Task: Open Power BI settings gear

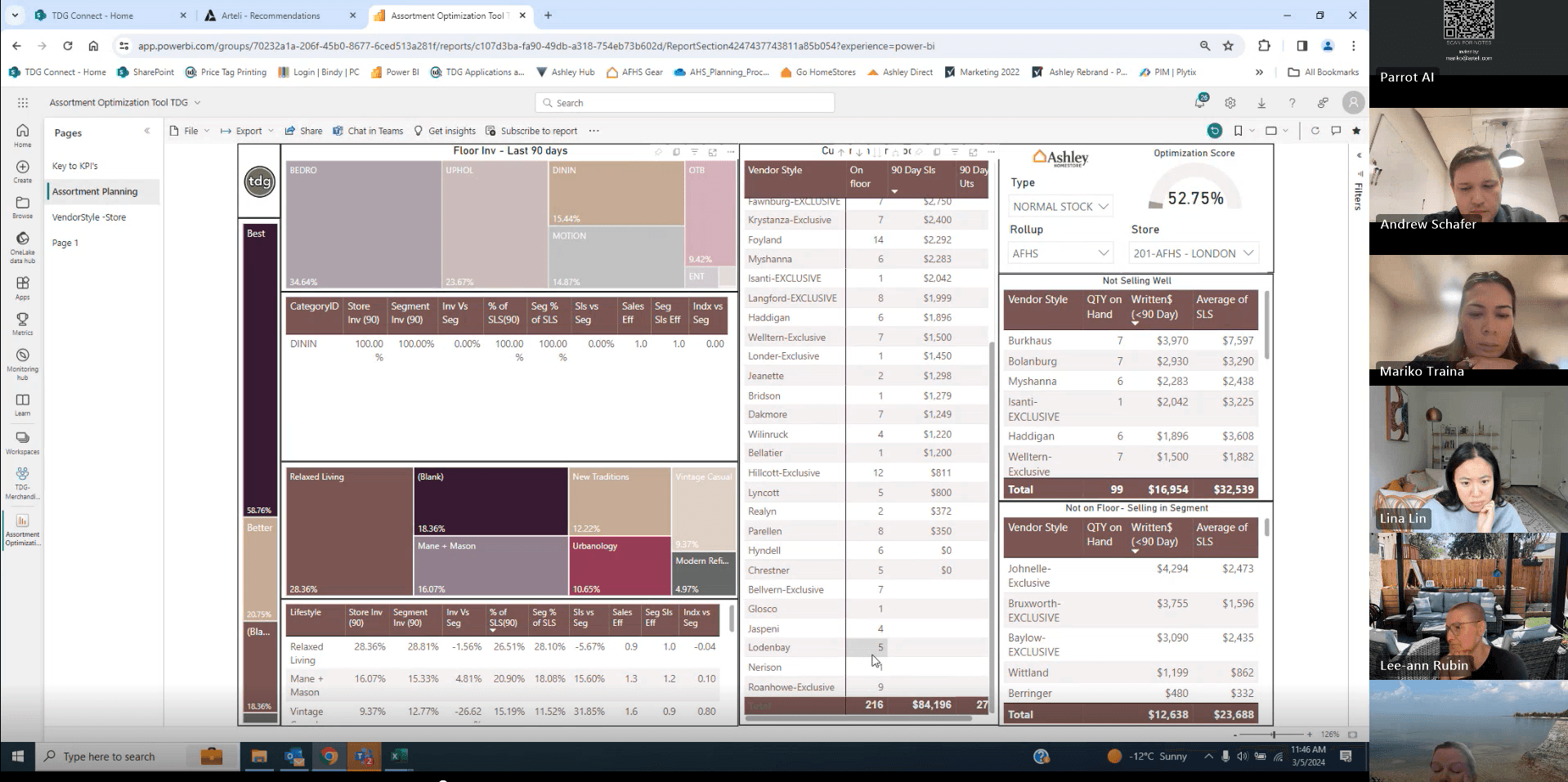Action: pos(1230,103)
